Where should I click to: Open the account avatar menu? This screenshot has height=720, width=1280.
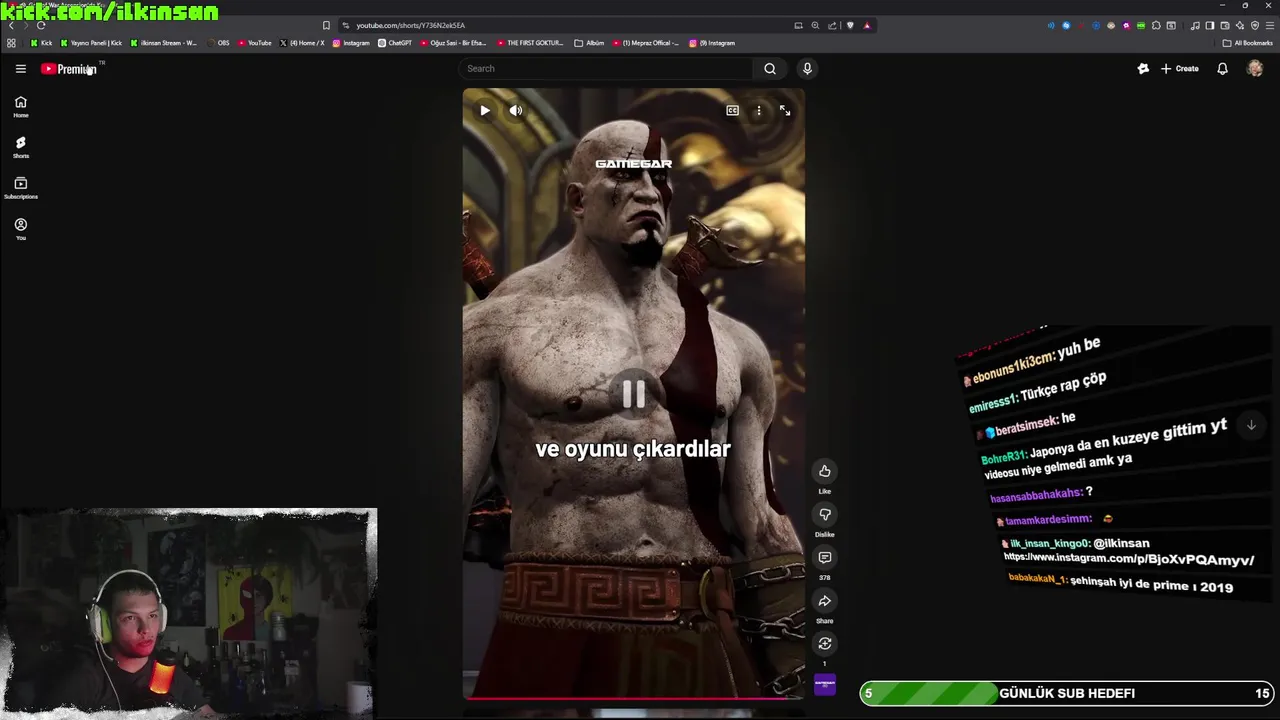coord(1255,68)
